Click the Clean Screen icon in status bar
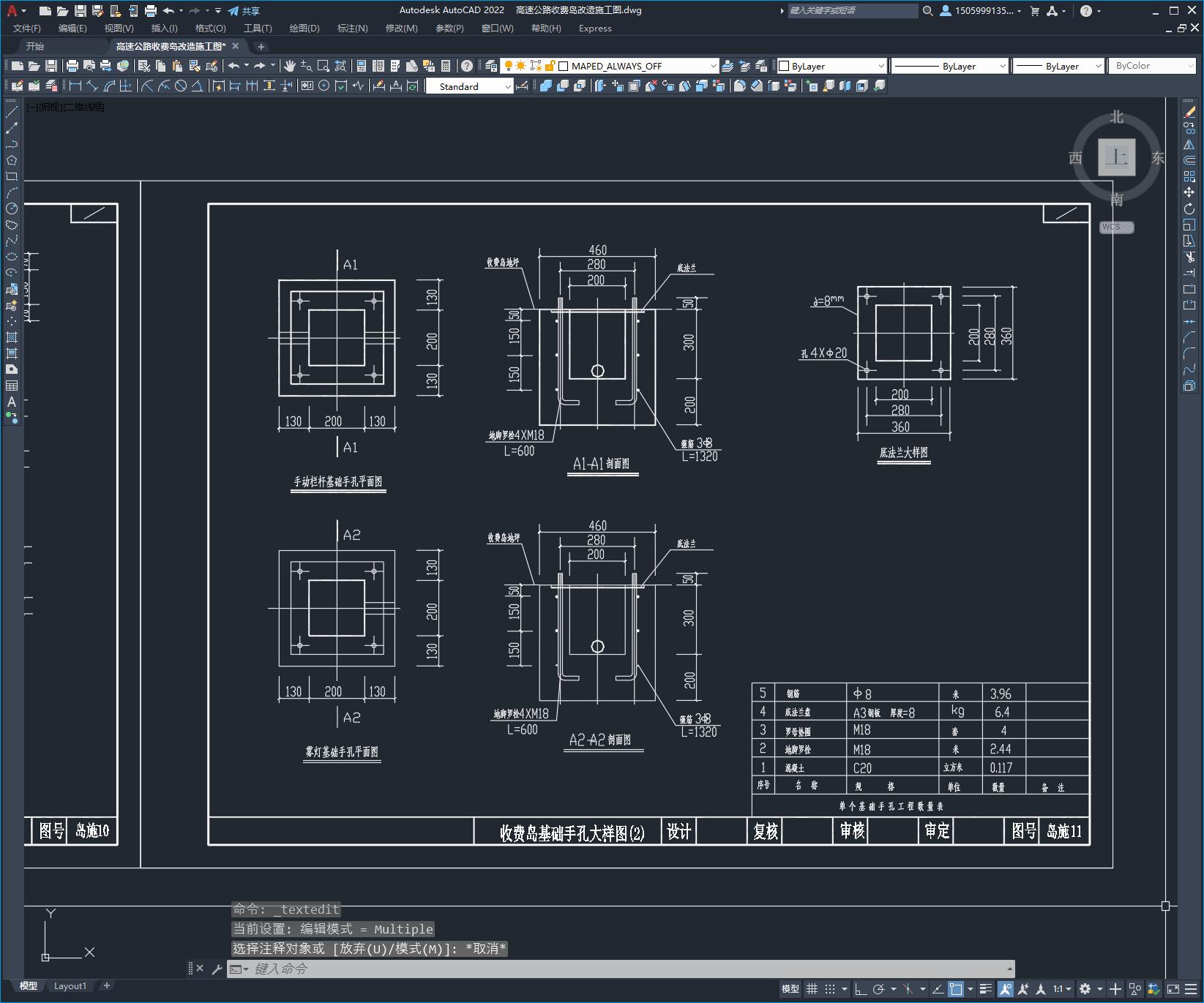Viewport: 1204px width, 1003px height. pyautogui.click(x=1173, y=989)
